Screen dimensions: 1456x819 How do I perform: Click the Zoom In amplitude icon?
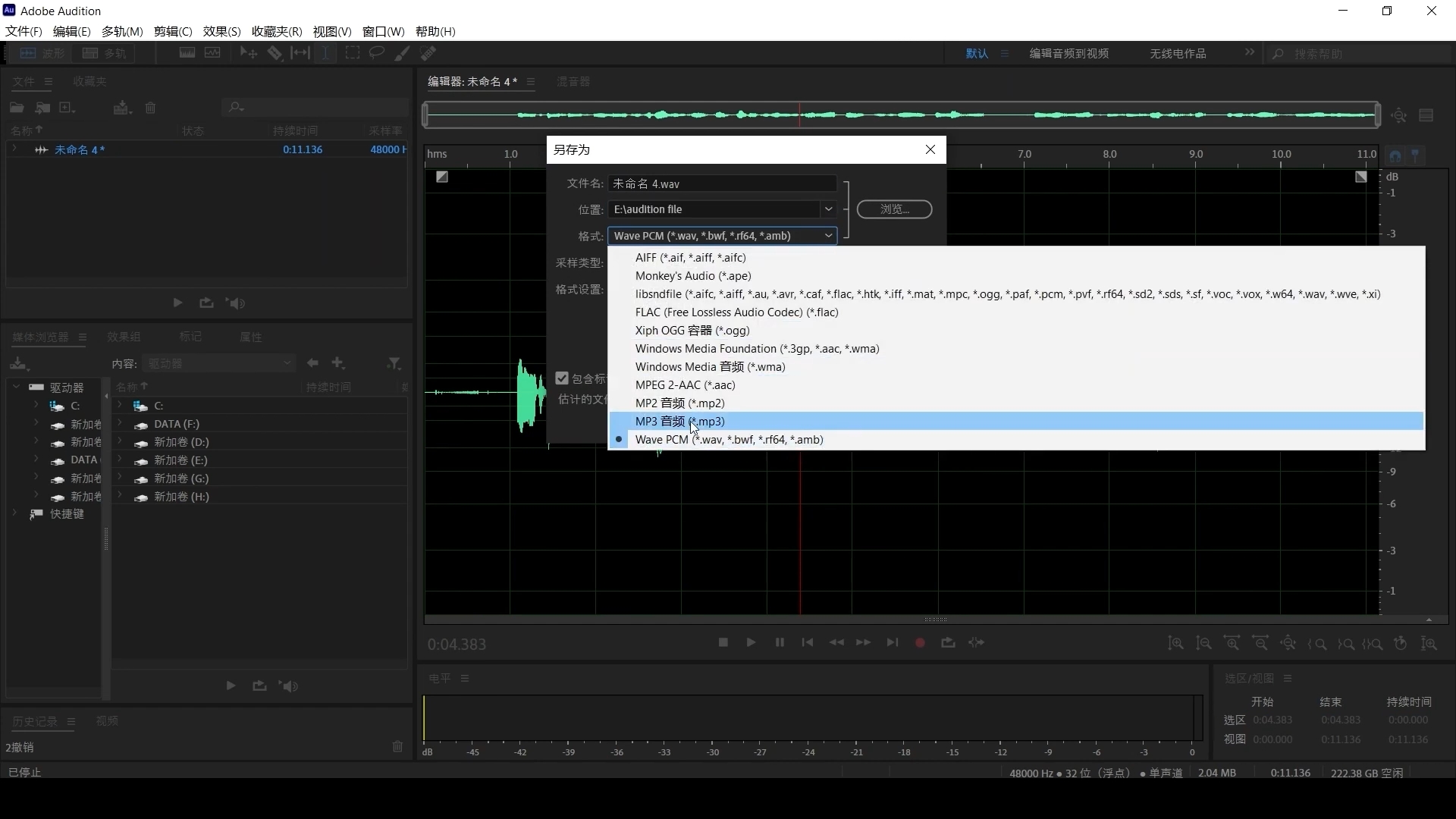pyautogui.click(x=1175, y=644)
